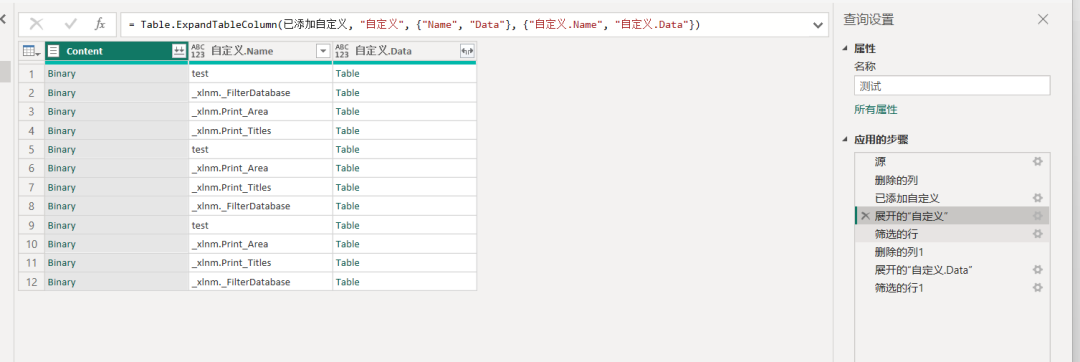The width and height of the screenshot is (1080, 362).
Task: Select the 筛选的行 step
Action: click(952, 234)
